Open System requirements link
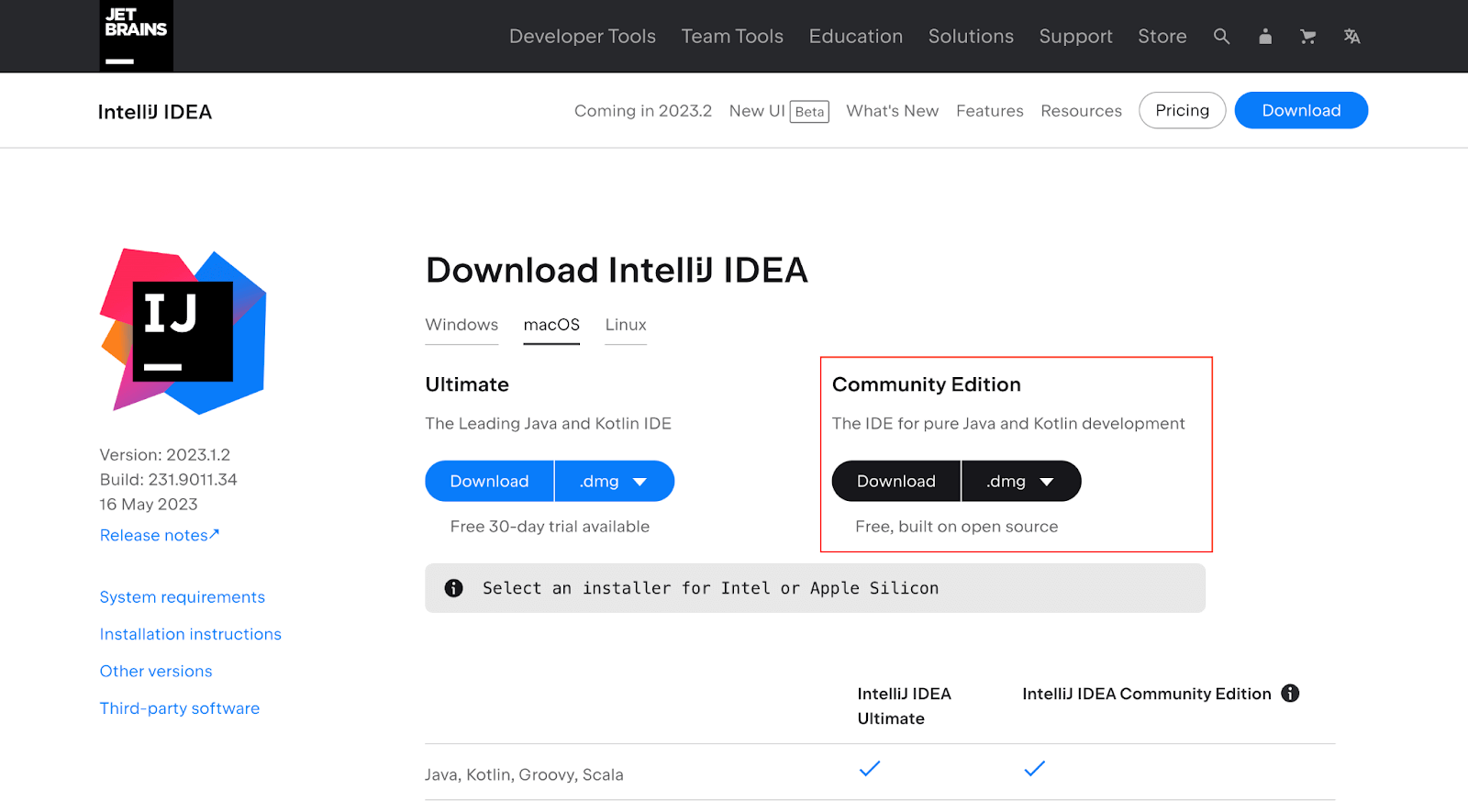 tap(182, 597)
